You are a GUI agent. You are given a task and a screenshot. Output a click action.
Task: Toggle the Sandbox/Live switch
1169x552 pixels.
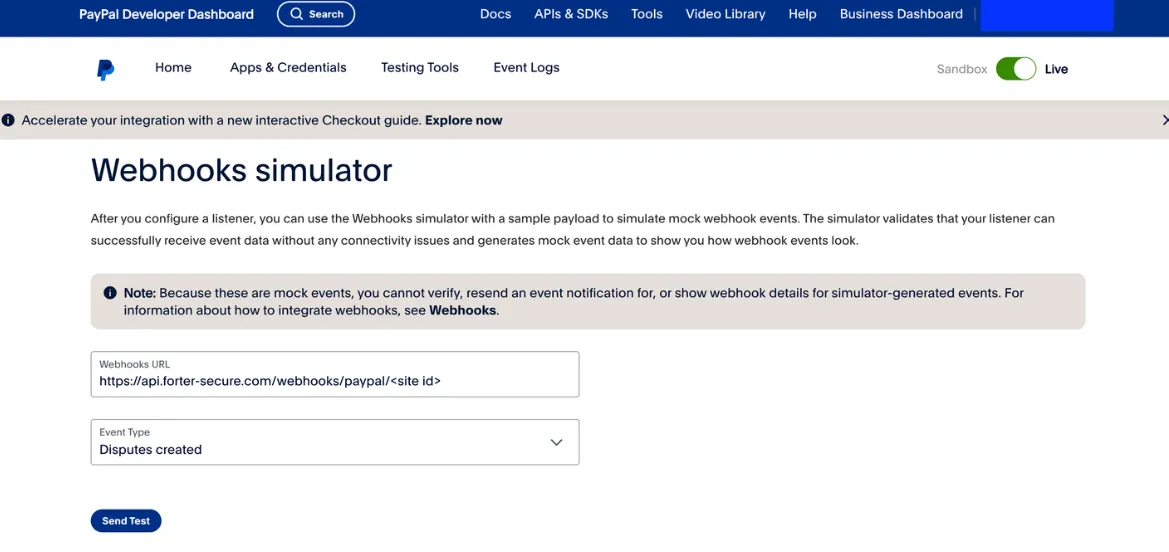pyautogui.click(x=1015, y=69)
